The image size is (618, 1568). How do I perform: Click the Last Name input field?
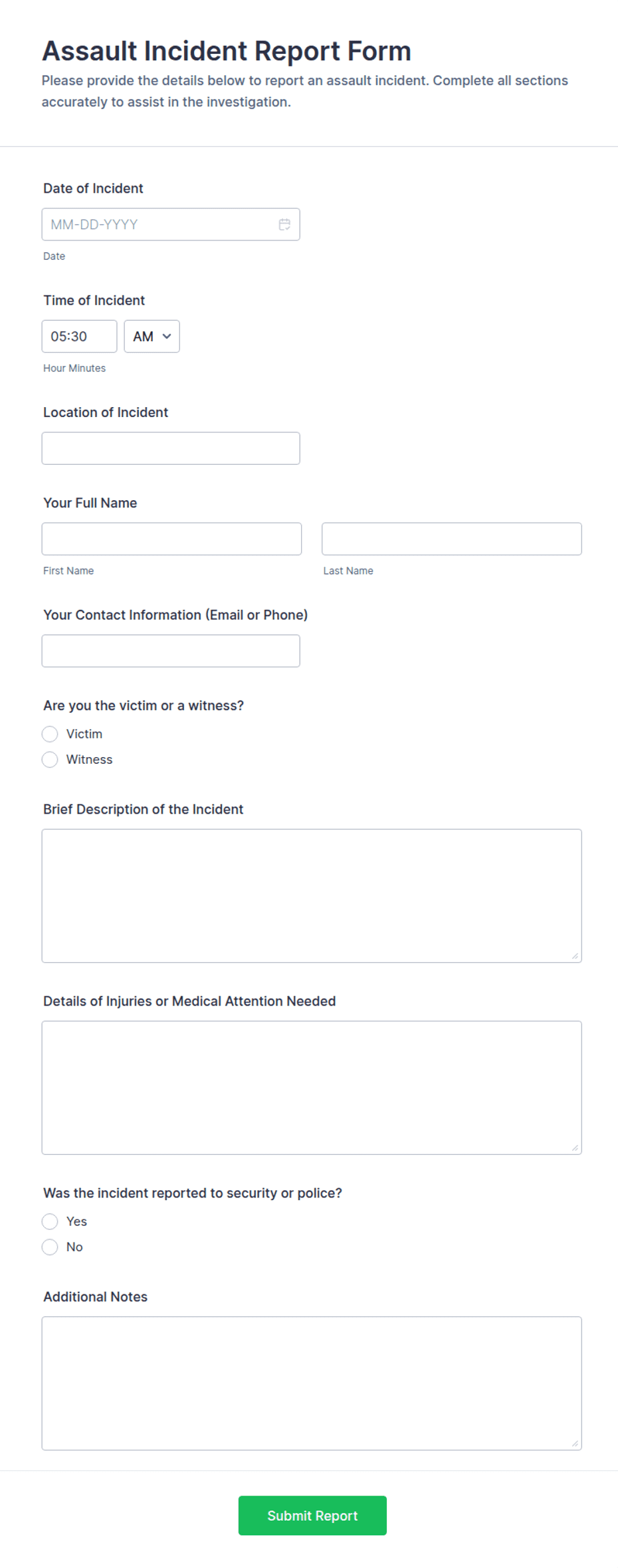pos(451,539)
